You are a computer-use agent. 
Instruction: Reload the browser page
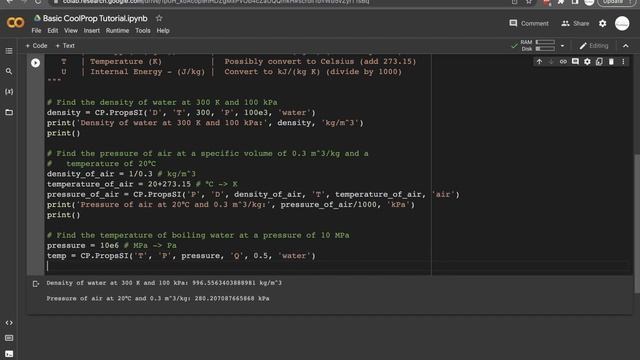38,2
